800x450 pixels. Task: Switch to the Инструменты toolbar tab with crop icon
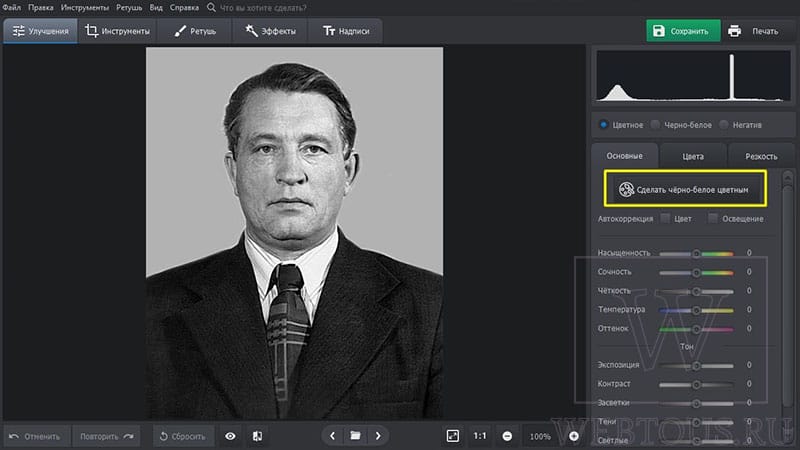(x=117, y=31)
